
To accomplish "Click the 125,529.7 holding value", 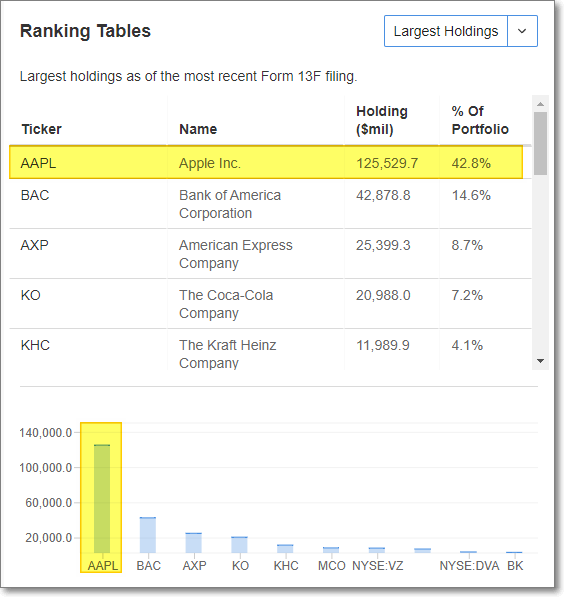I will 387,163.
